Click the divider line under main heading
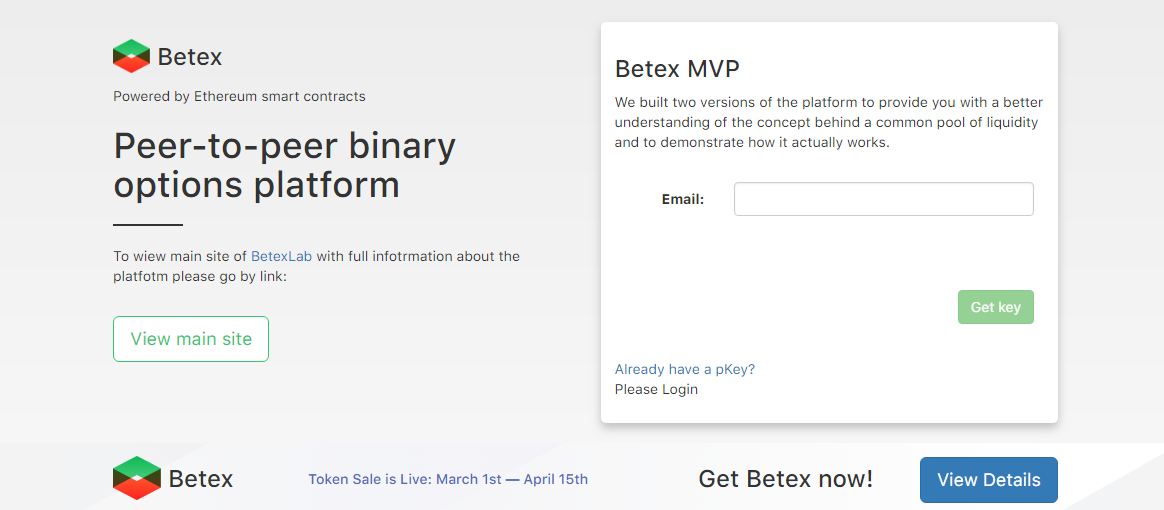 point(148,225)
